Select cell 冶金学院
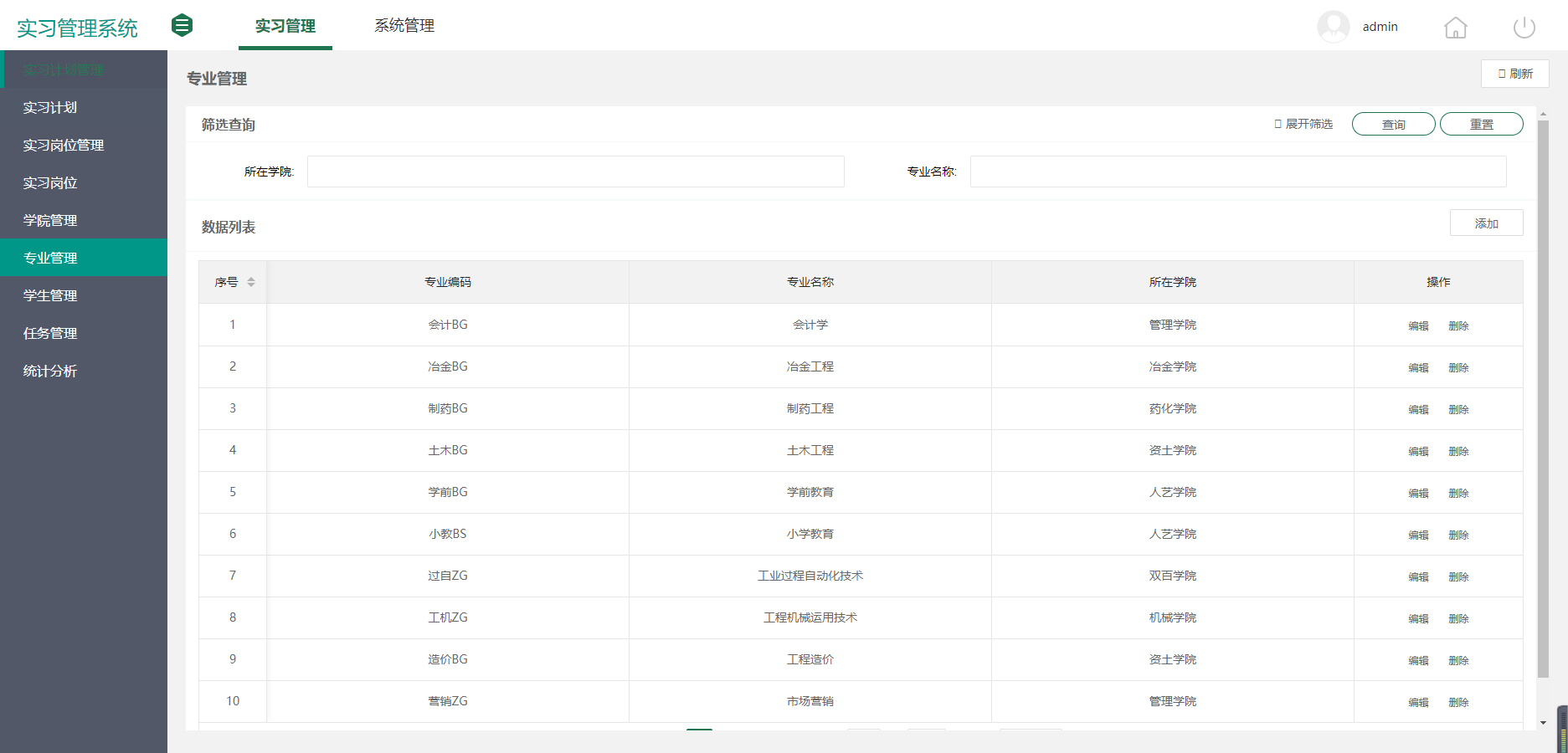The width and height of the screenshot is (1568, 753). pyautogui.click(x=1173, y=366)
